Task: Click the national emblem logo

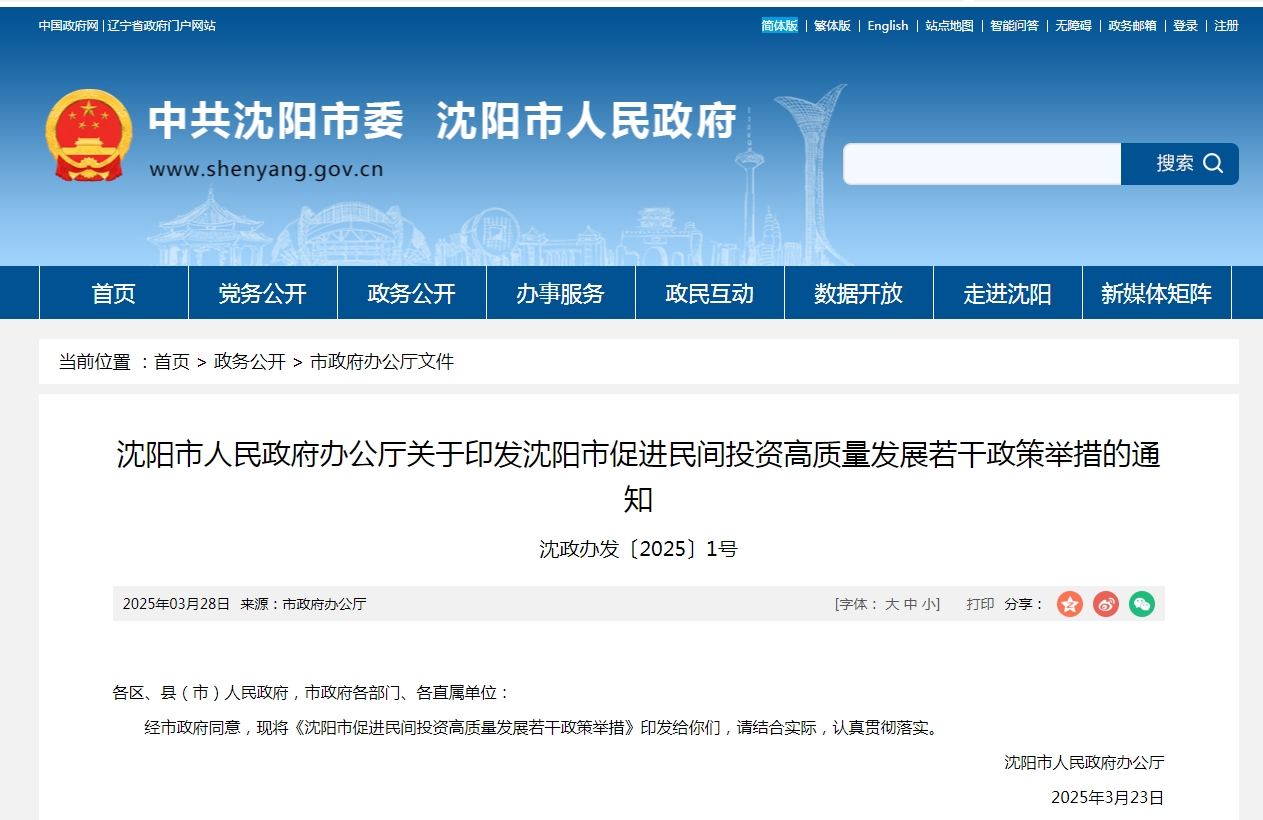Action: coord(88,135)
